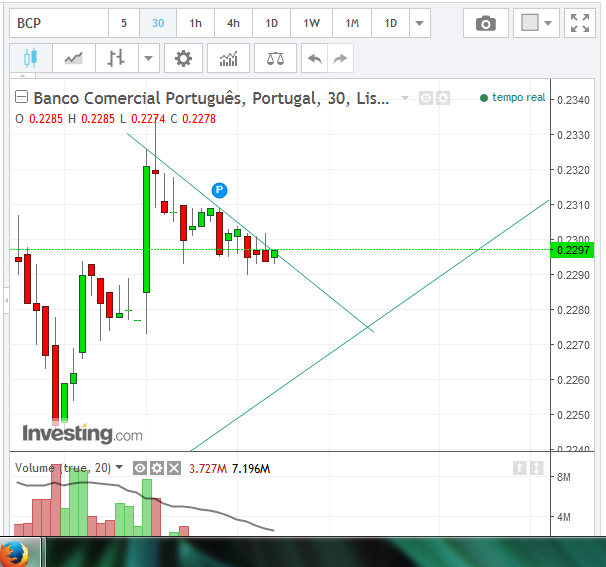Click the tempo real status indicator
The width and height of the screenshot is (606, 567).
(x=512, y=97)
